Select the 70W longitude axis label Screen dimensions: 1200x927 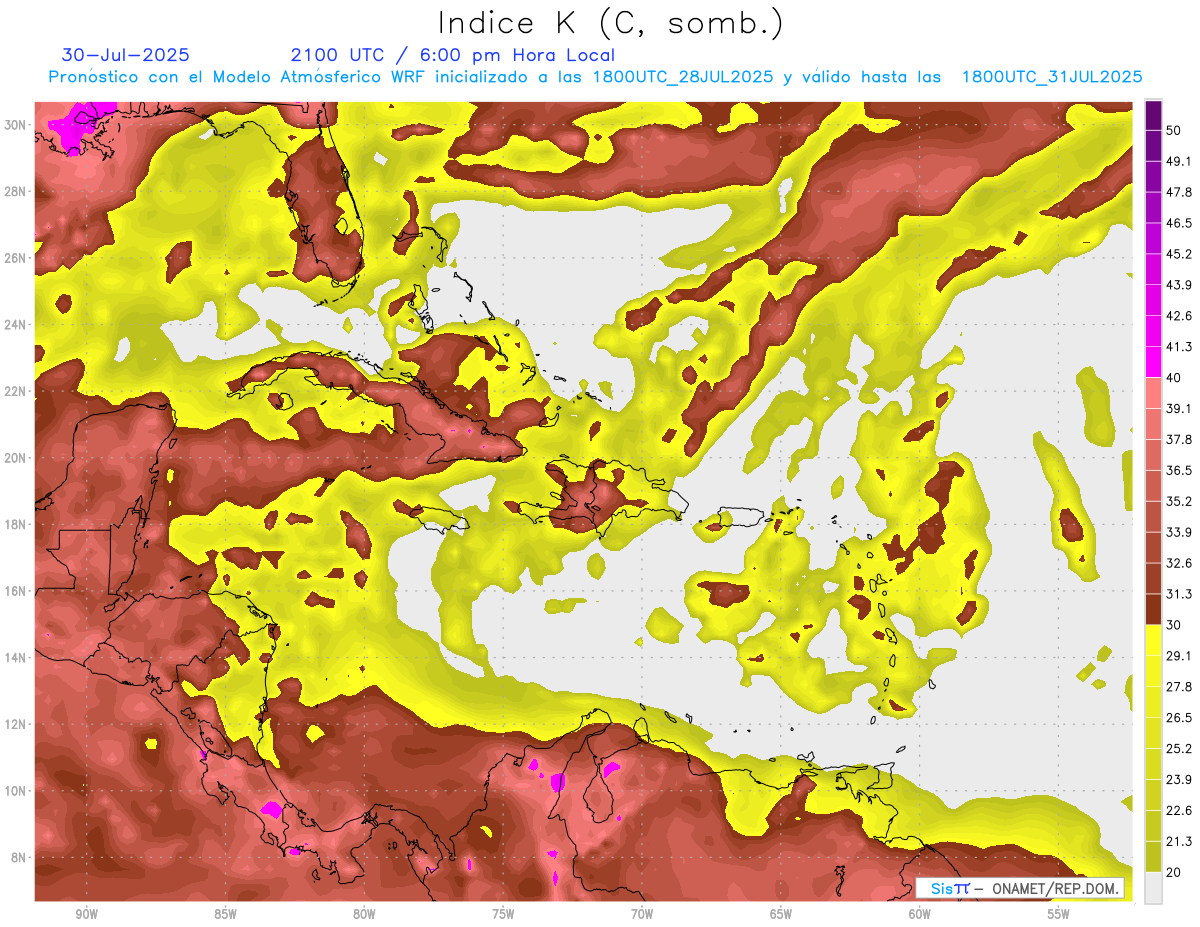coord(642,914)
